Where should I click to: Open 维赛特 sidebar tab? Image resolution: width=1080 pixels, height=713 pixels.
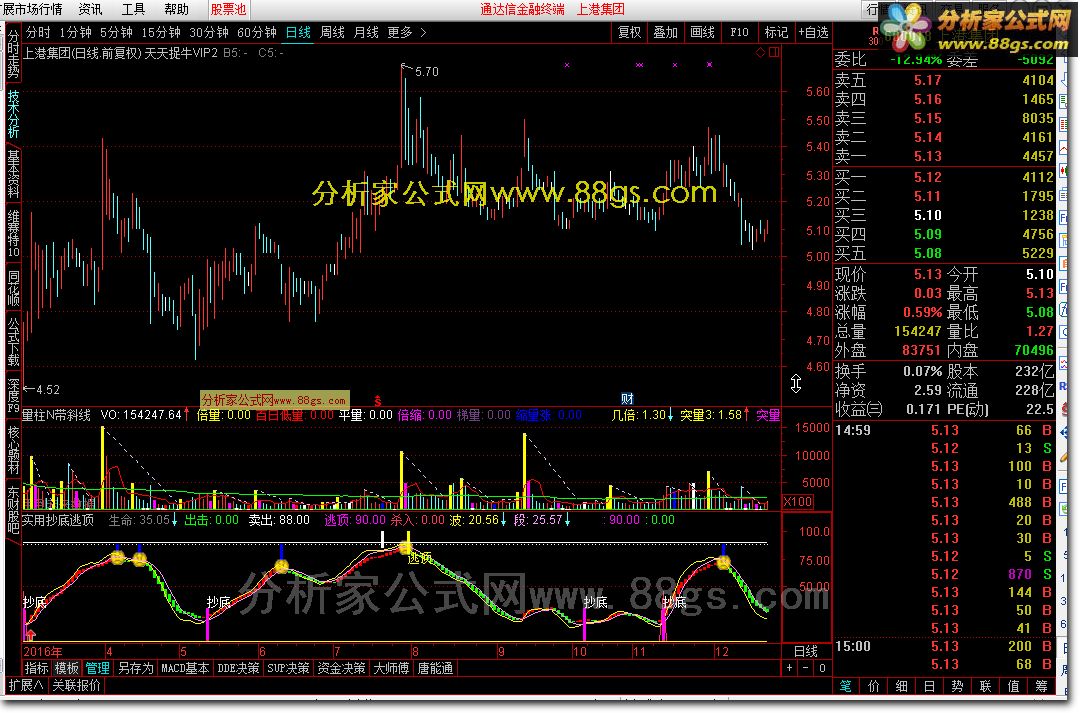[13, 234]
